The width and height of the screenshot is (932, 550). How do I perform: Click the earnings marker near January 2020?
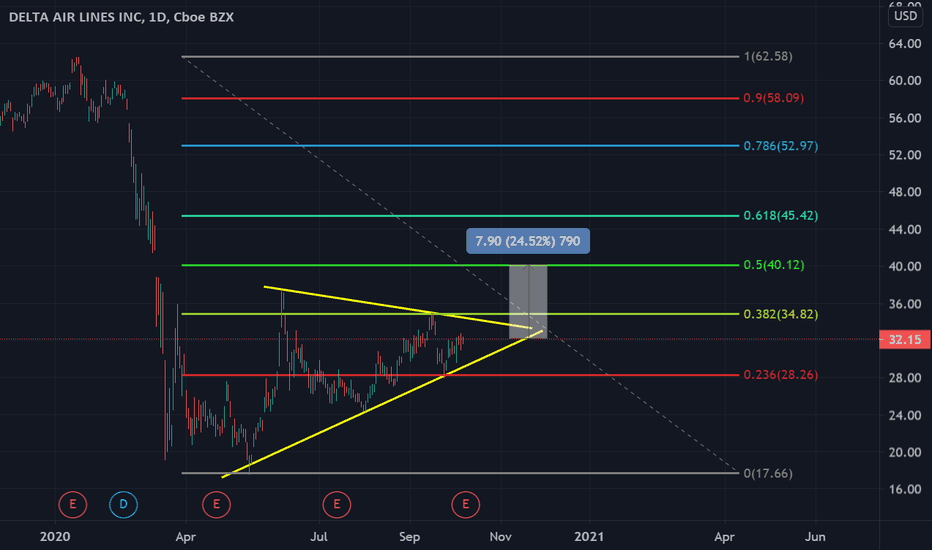pyautogui.click(x=73, y=504)
